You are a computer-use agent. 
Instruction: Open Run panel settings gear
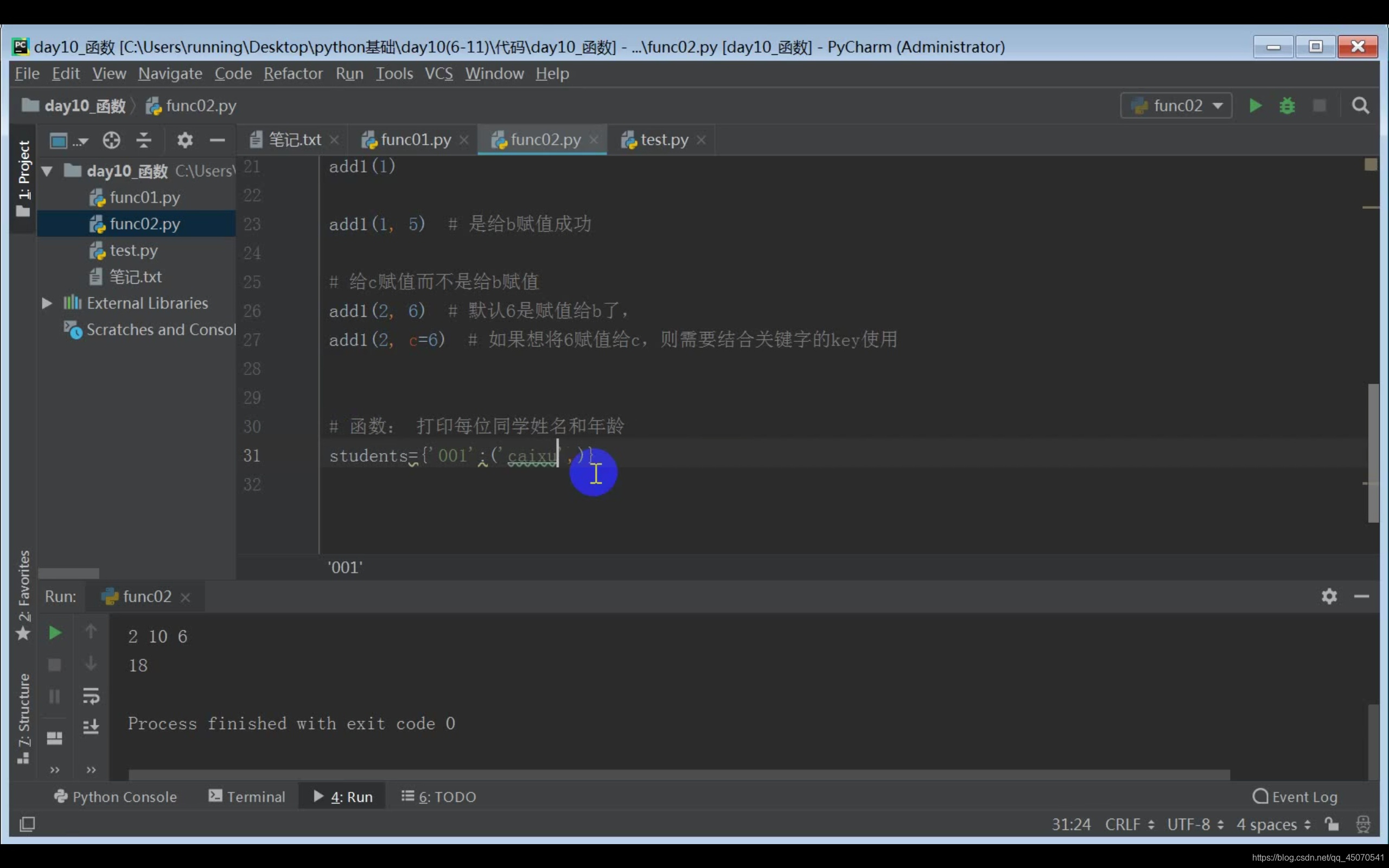pos(1329,596)
